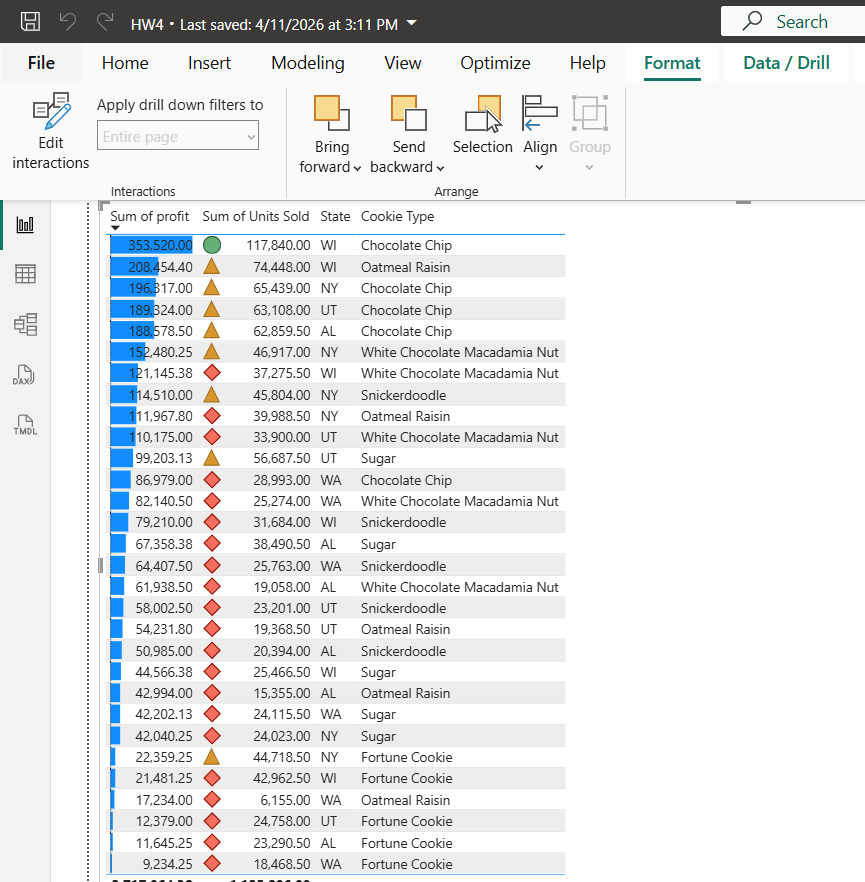This screenshot has width=865, height=882.
Task: Click the yellow triangle in 208,454.40 row
Action: [211, 267]
